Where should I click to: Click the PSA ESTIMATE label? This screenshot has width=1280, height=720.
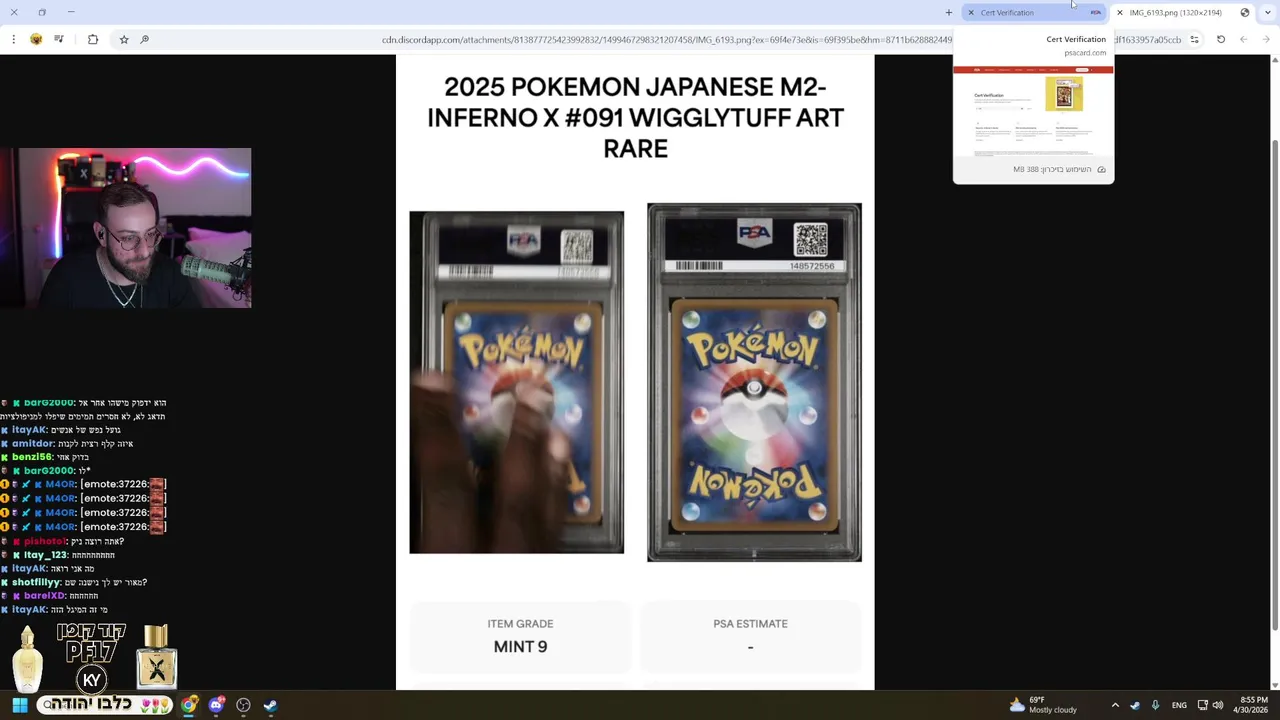750,623
